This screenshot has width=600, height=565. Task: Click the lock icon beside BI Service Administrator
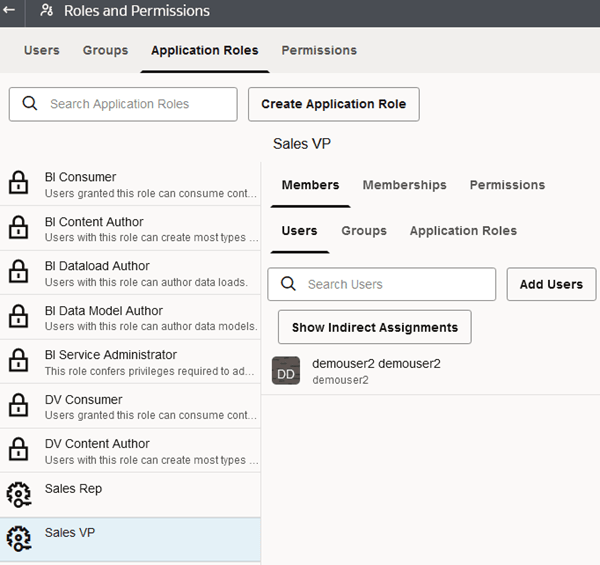18,362
